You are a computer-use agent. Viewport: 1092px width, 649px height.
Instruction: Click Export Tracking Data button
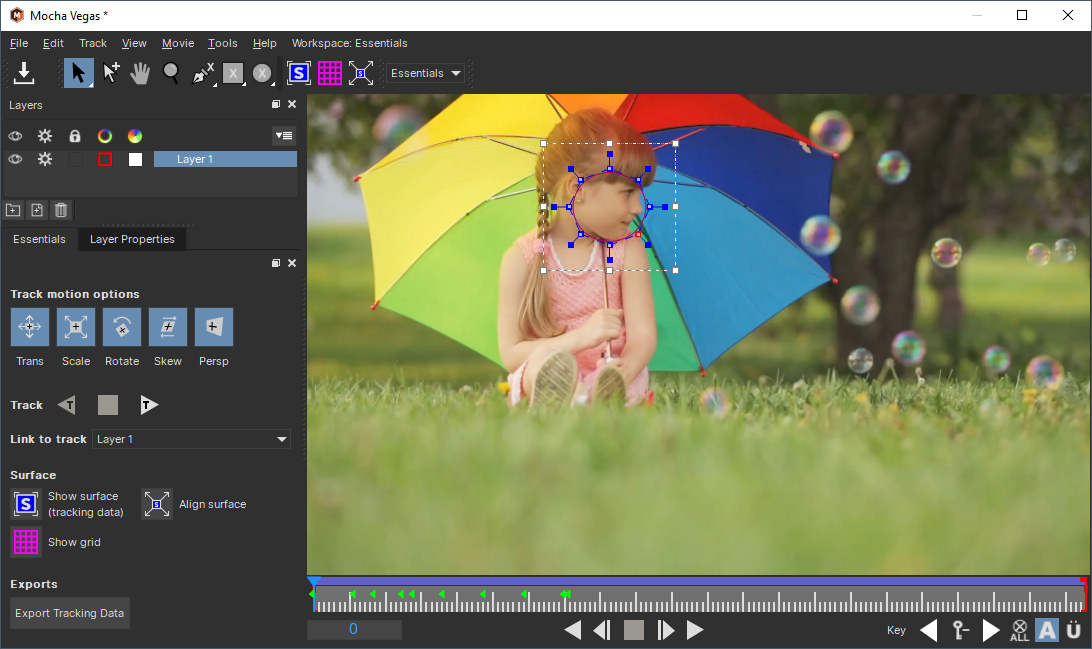(x=70, y=613)
